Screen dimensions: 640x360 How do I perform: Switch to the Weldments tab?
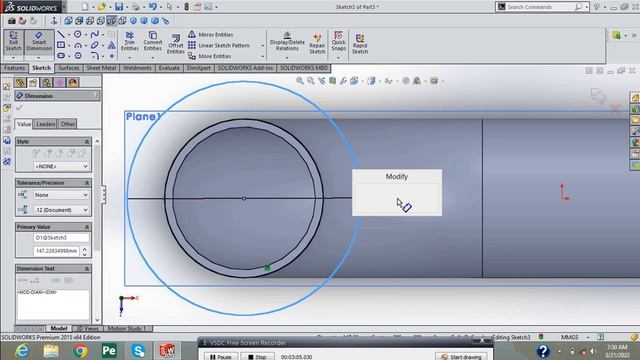tap(137, 68)
